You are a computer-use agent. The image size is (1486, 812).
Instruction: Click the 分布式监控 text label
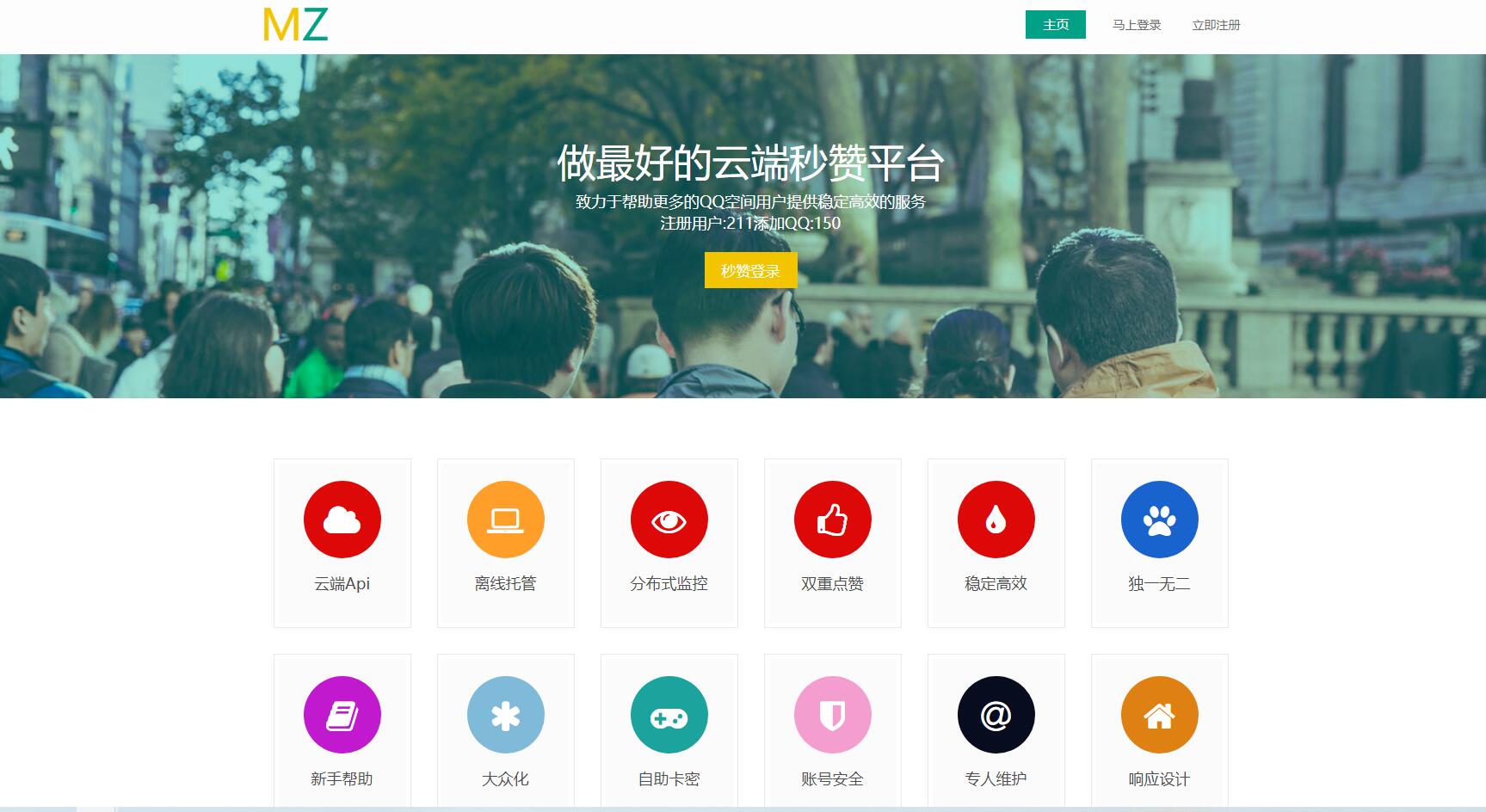coord(669,584)
